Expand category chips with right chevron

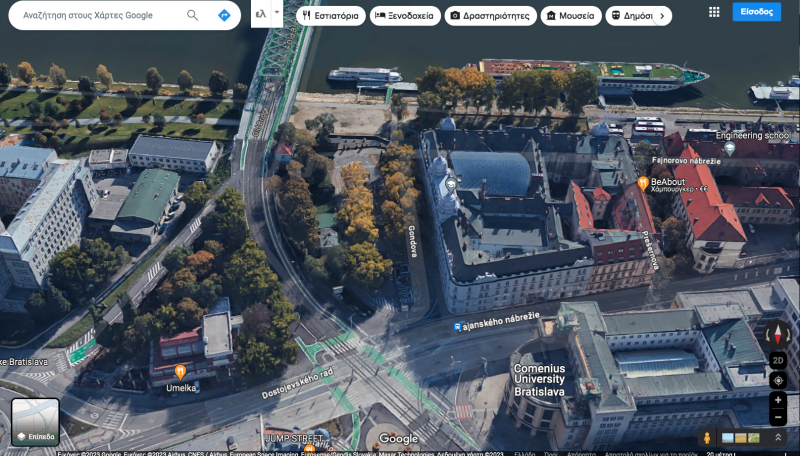(x=665, y=16)
